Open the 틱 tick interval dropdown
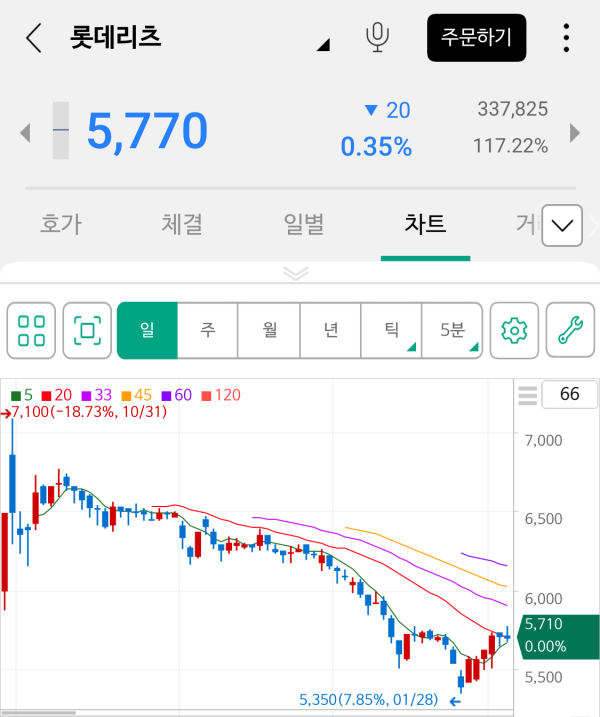The image size is (600, 717). tap(391, 330)
